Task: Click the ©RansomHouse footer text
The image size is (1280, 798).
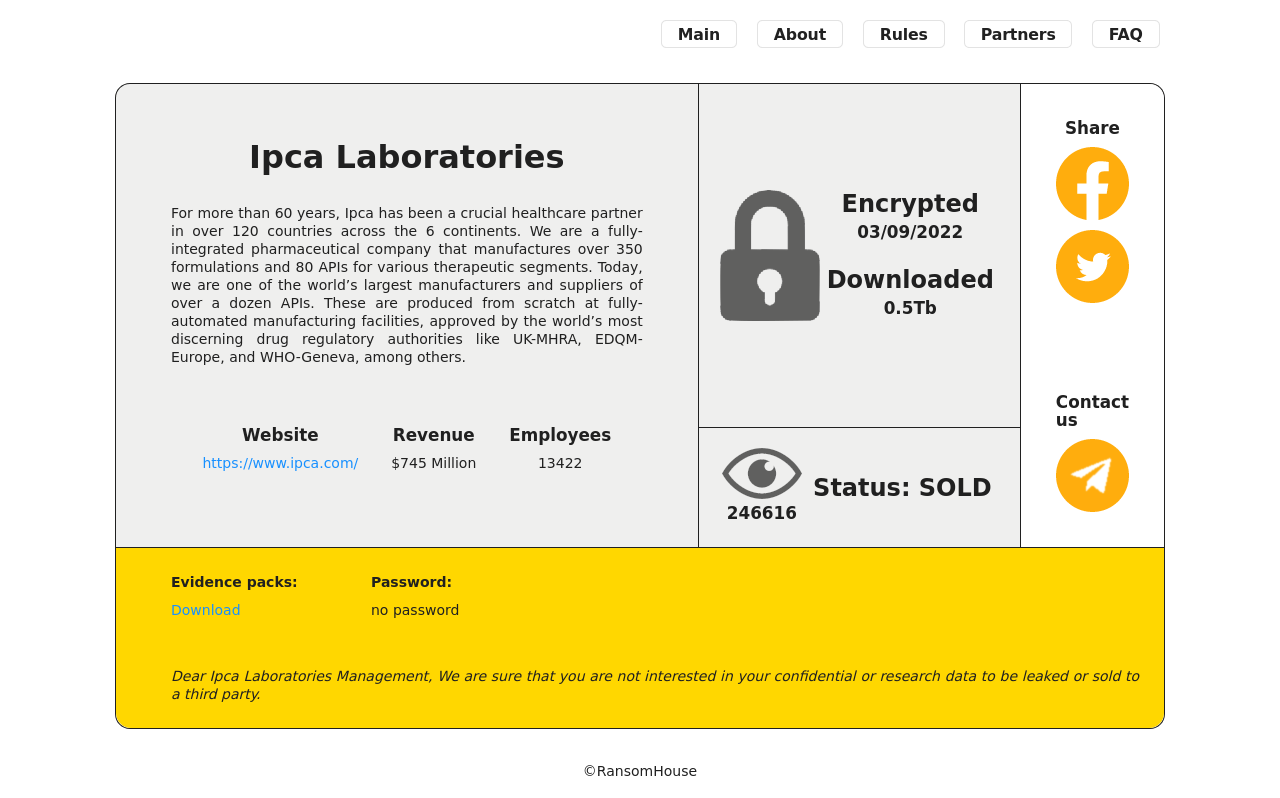Action: tap(640, 771)
